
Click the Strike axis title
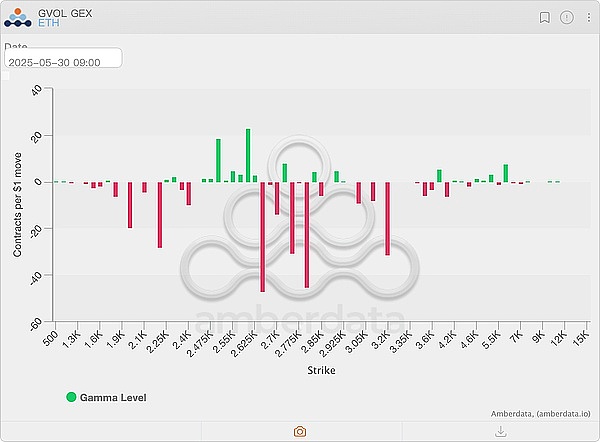319,370
